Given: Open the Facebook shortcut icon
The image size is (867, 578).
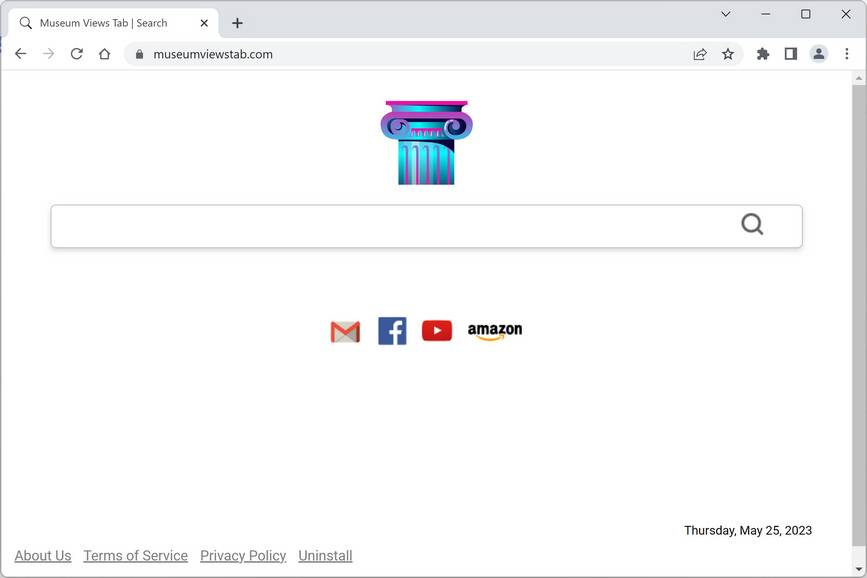Looking at the screenshot, I should (392, 331).
